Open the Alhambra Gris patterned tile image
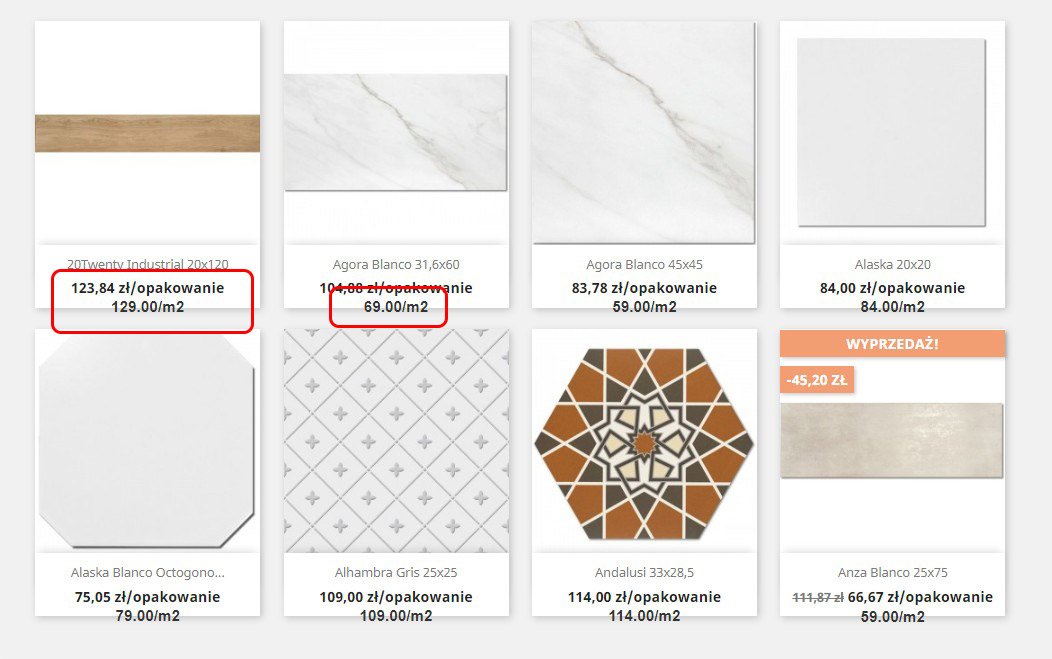Screen dimensions: 1052x659 (x=396, y=441)
